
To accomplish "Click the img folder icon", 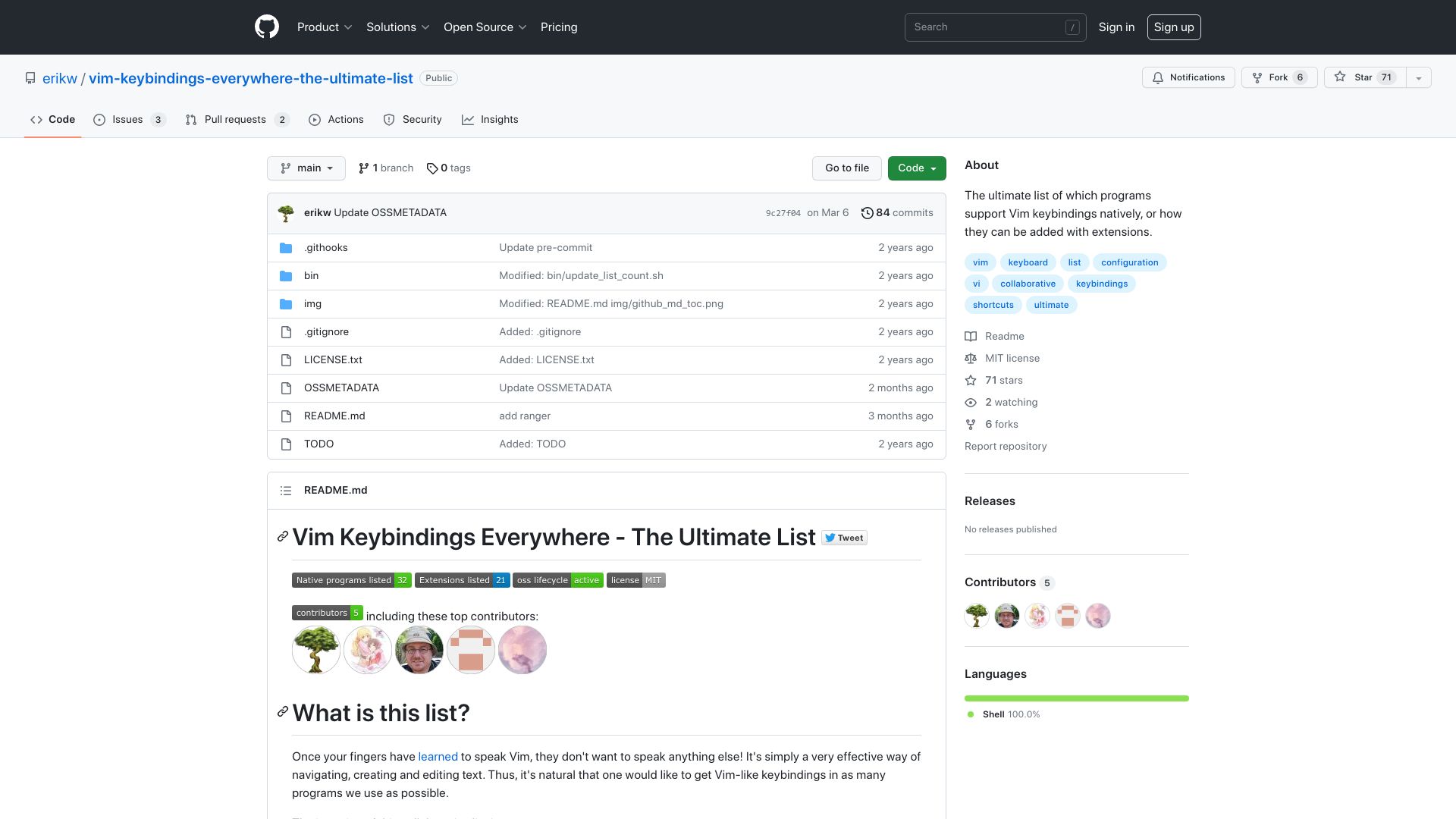I will pos(286,304).
